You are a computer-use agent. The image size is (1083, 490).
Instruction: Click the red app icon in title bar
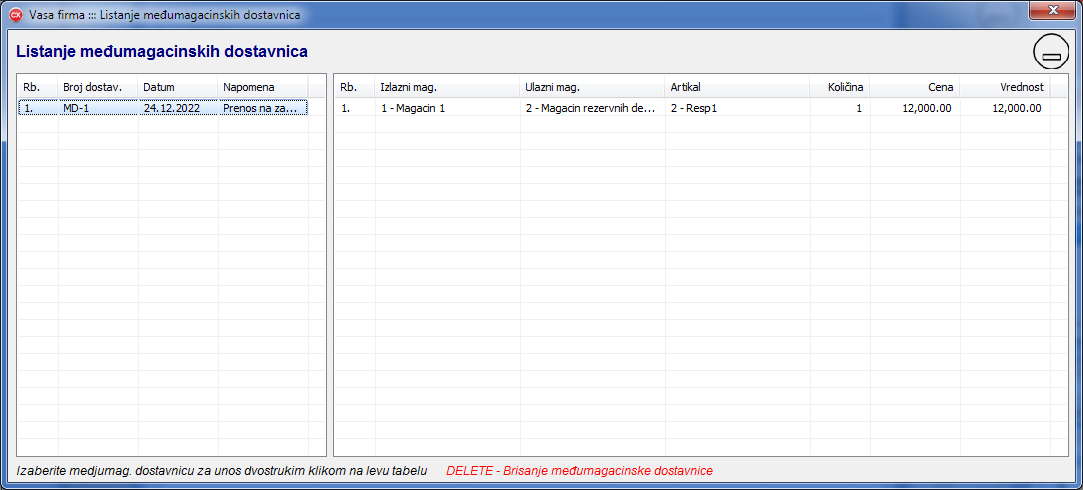tap(17, 15)
